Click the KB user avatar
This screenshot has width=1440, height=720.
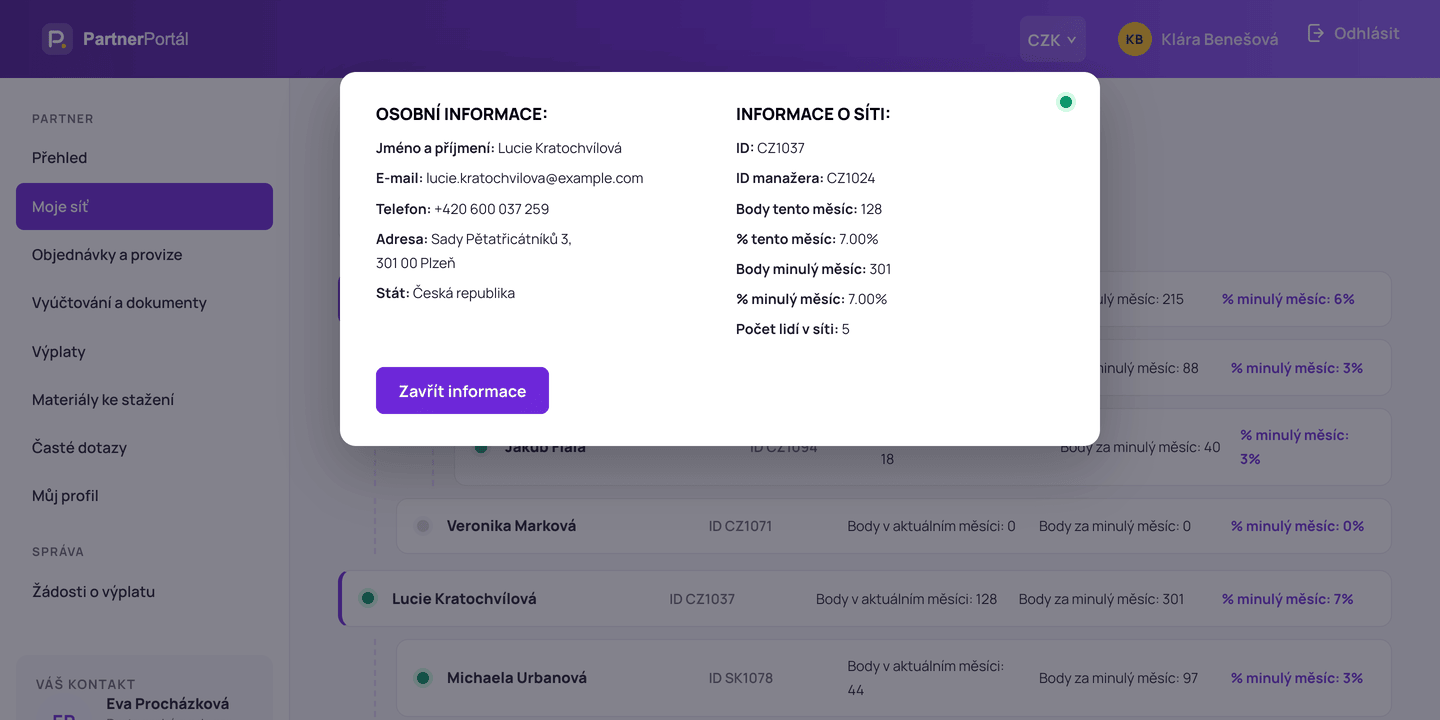coord(1134,39)
